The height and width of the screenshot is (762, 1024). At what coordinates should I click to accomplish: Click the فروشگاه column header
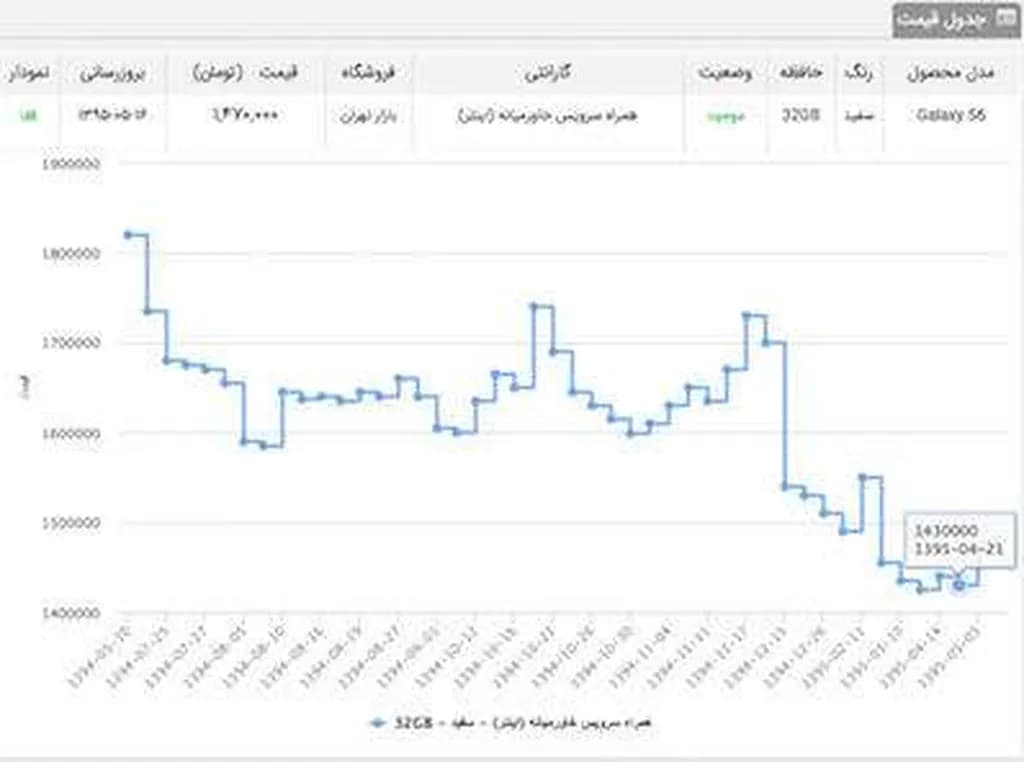[370, 74]
